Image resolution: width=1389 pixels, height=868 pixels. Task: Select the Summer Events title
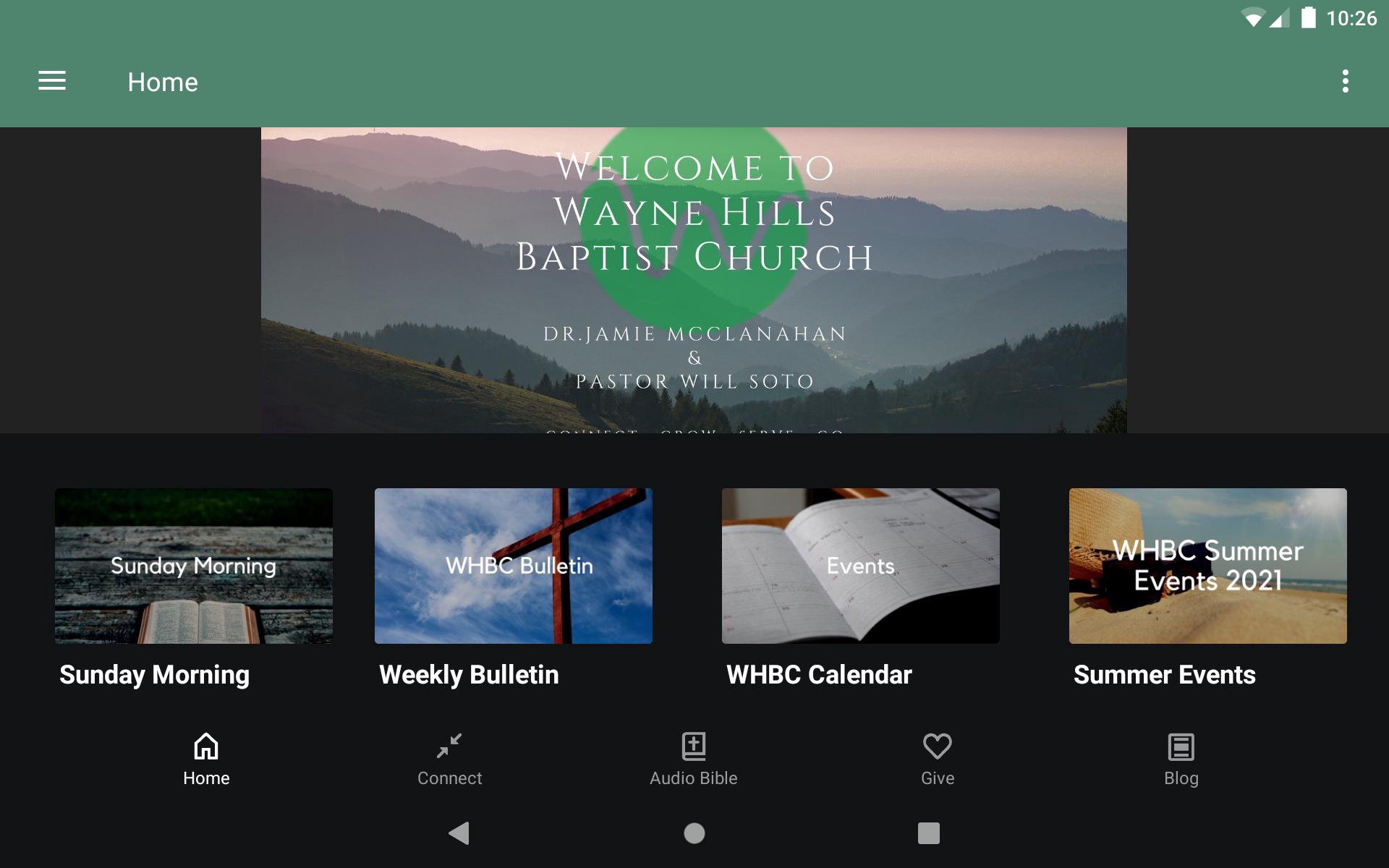[1165, 675]
